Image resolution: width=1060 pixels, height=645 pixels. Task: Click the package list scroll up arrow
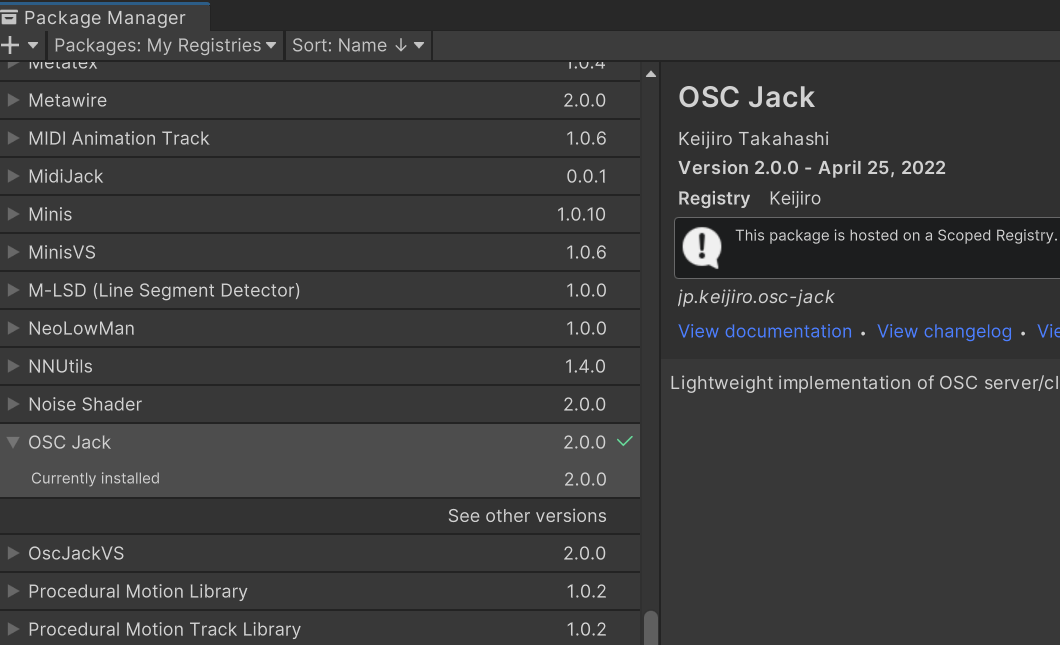(x=650, y=74)
